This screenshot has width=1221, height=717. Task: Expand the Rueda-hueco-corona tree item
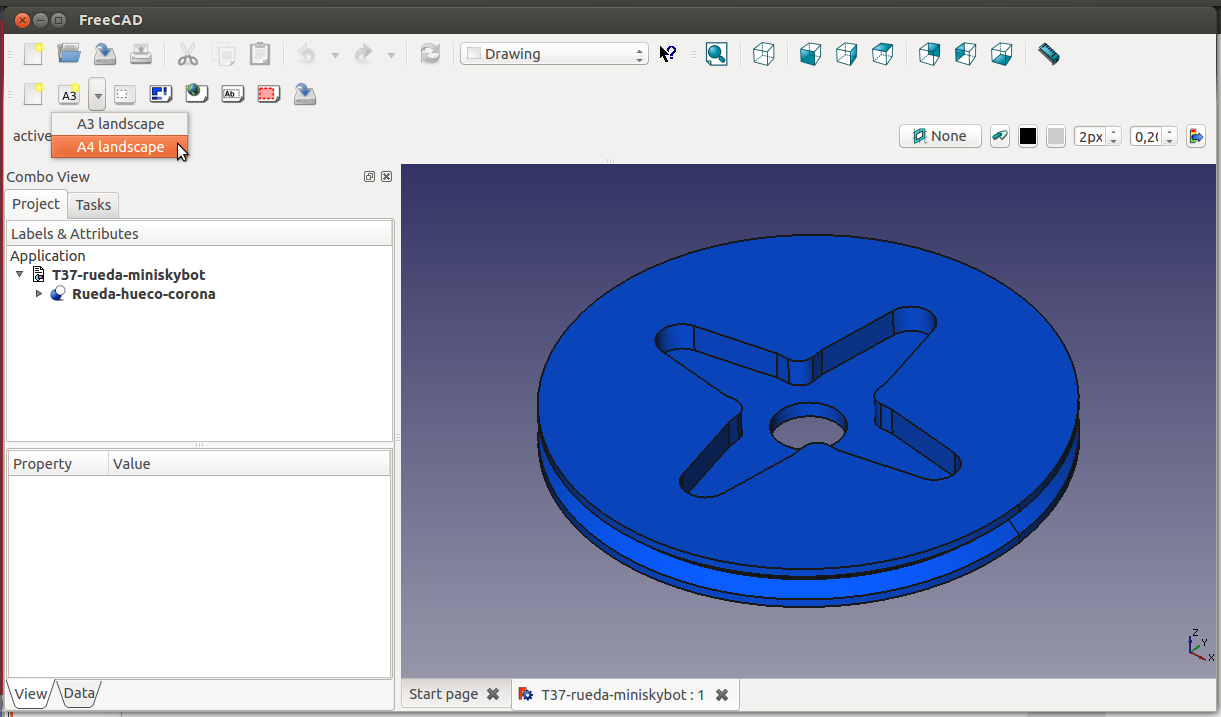click(39, 294)
